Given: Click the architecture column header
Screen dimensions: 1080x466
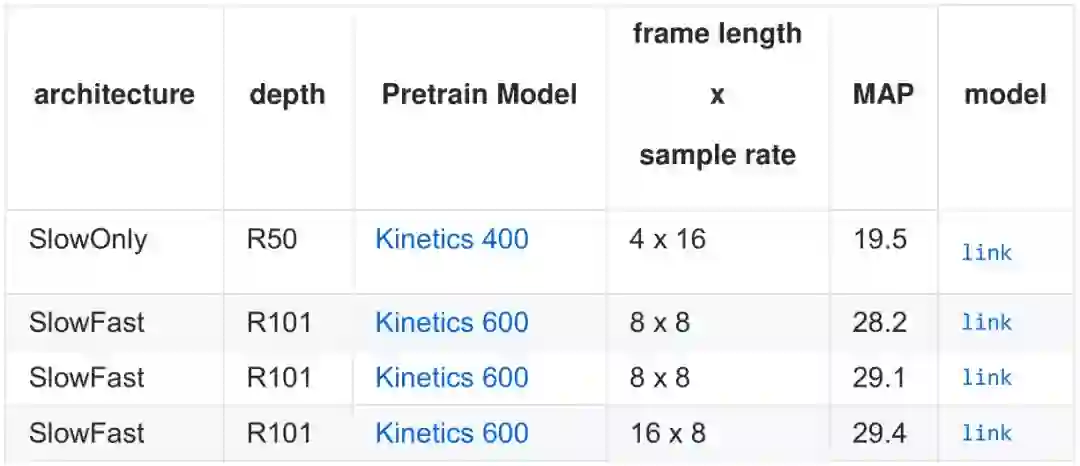Looking at the screenshot, I should click(x=114, y=95).
